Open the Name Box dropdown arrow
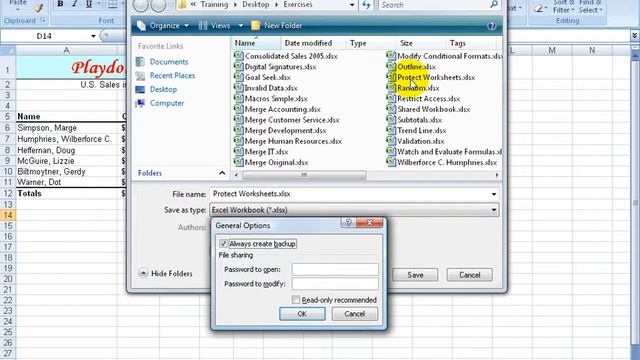Image resolution: width=640 pixels, height=360 pixels. pos(93,36)
